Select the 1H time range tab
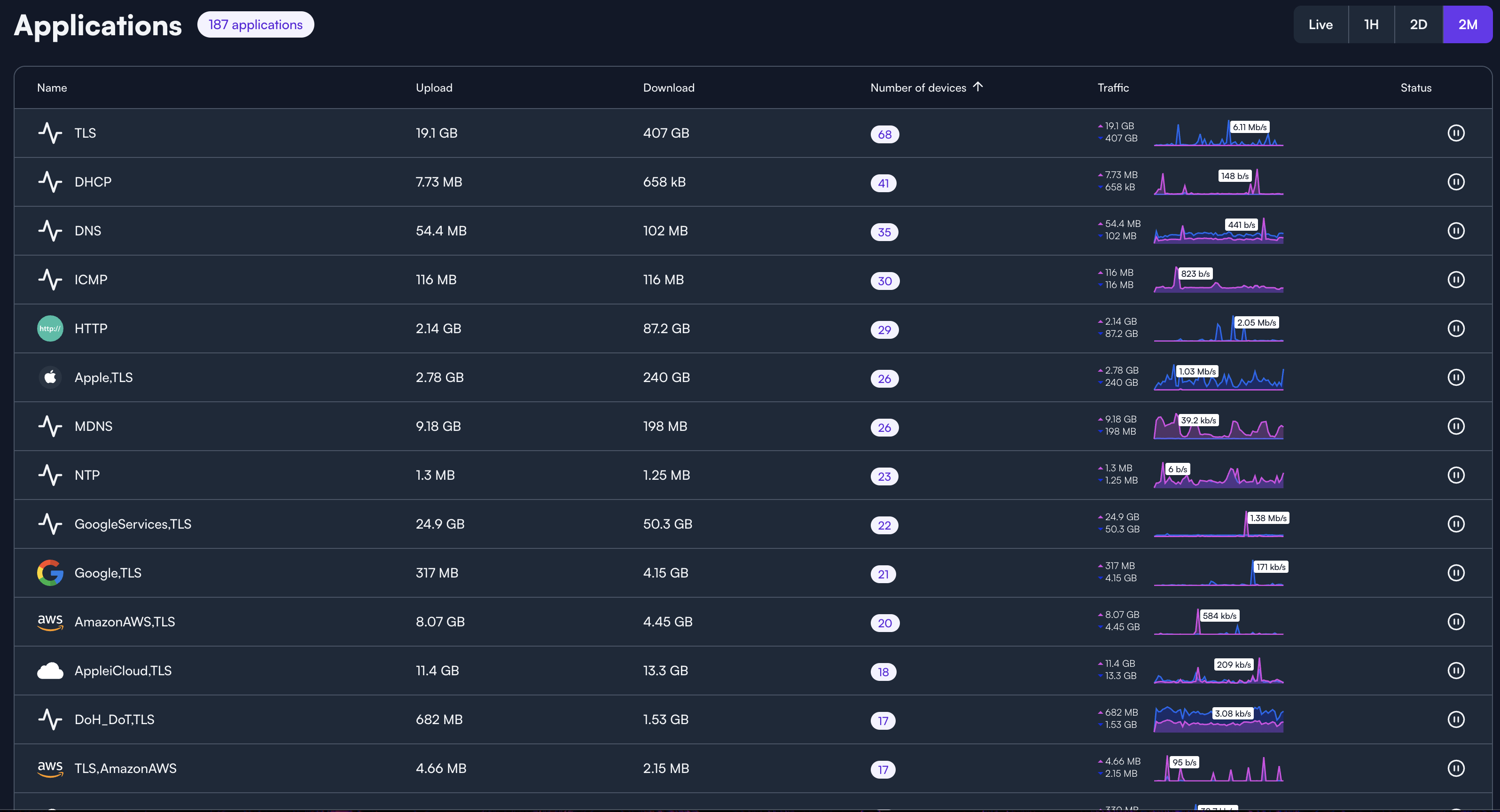The image size is (1500, 812). point(1371,24)
